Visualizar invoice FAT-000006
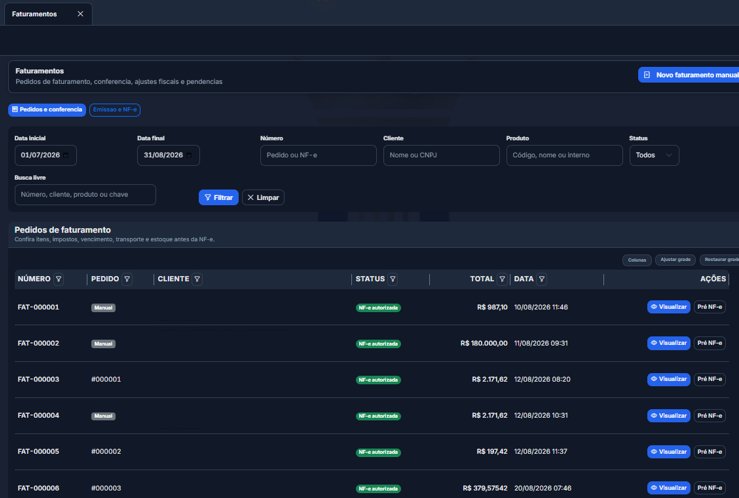This screenshot has height=498, width=739. (x=668, y=488)
